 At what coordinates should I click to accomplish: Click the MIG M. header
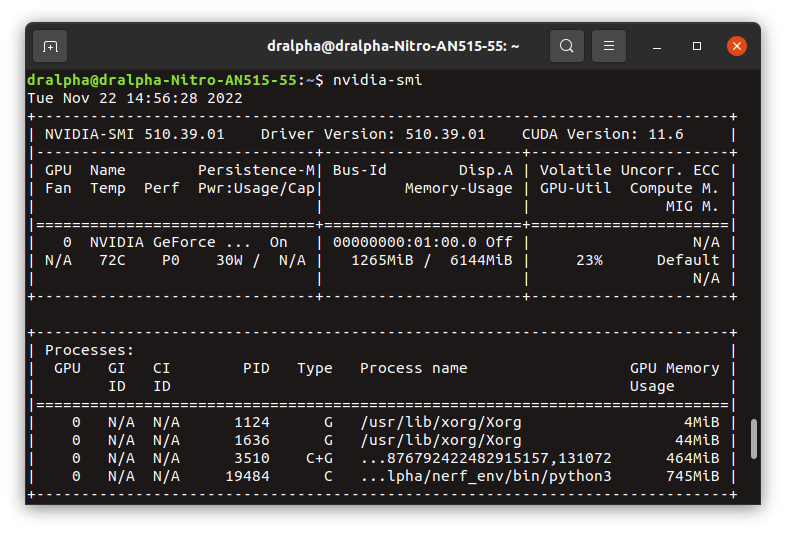coord(692,207)
